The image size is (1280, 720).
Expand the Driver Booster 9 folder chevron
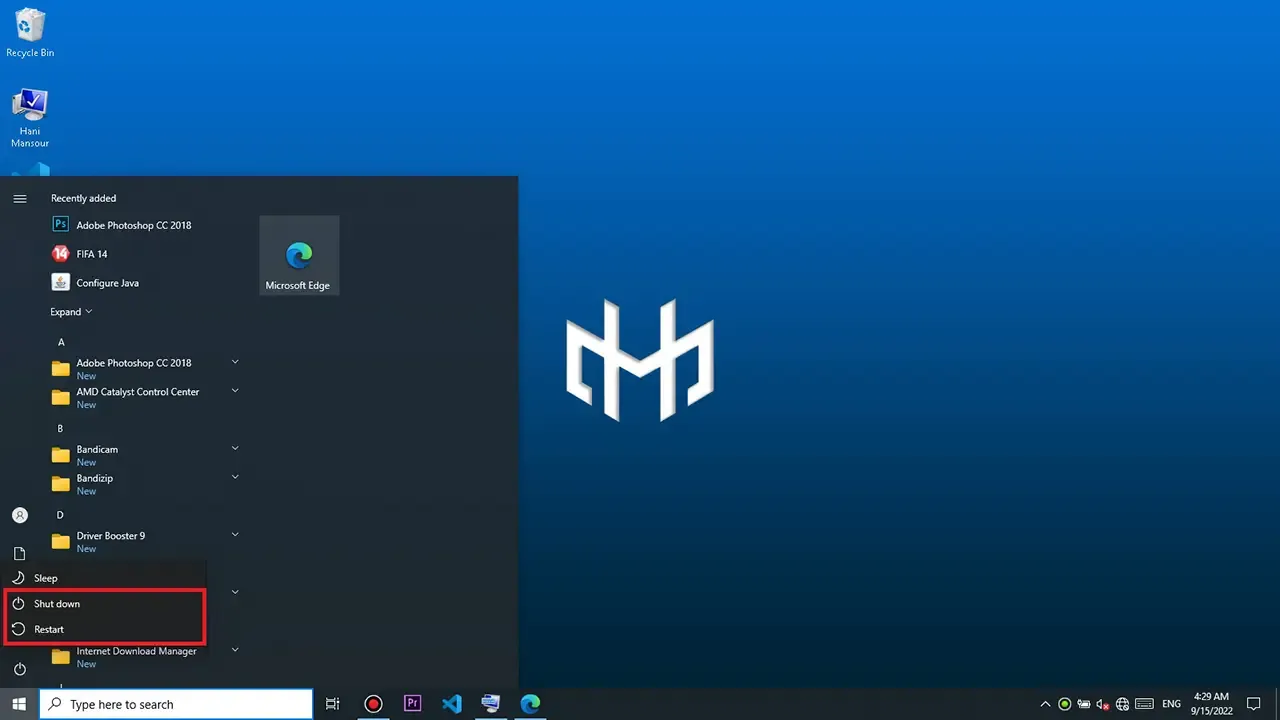pos(235,535)
